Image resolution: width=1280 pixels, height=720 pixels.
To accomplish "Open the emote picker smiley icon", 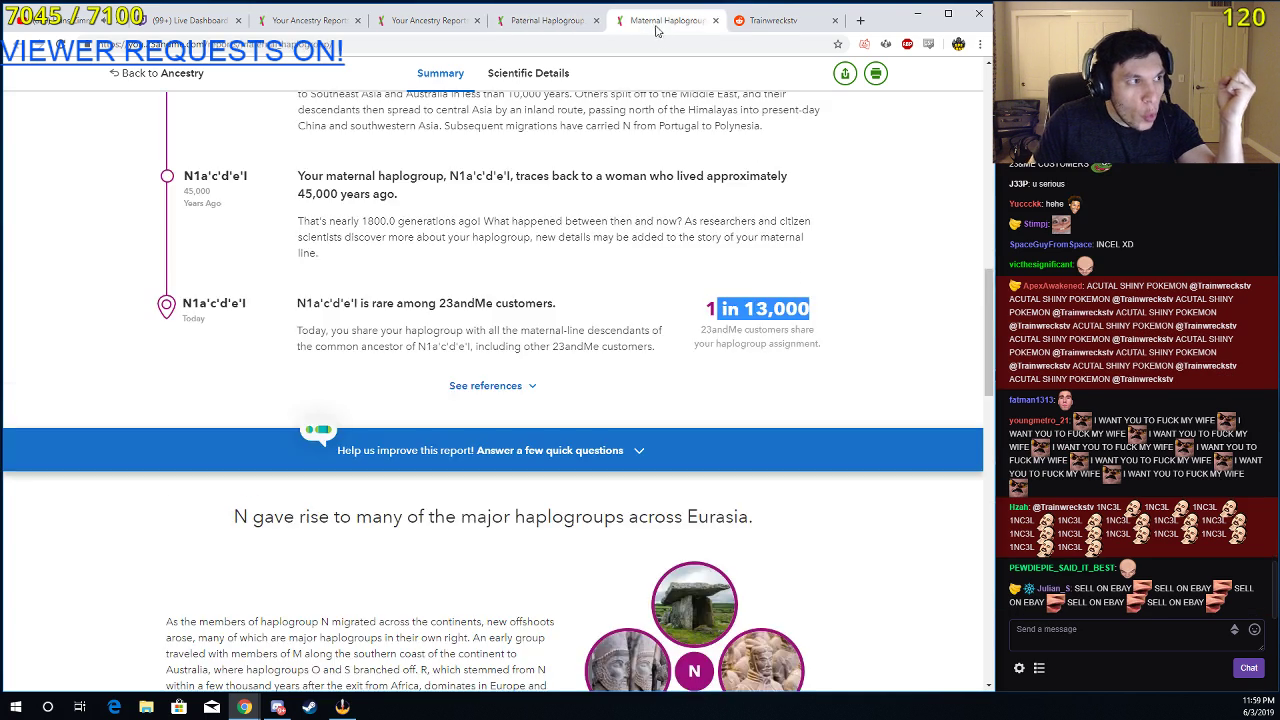I will (x=1255, y=629).
